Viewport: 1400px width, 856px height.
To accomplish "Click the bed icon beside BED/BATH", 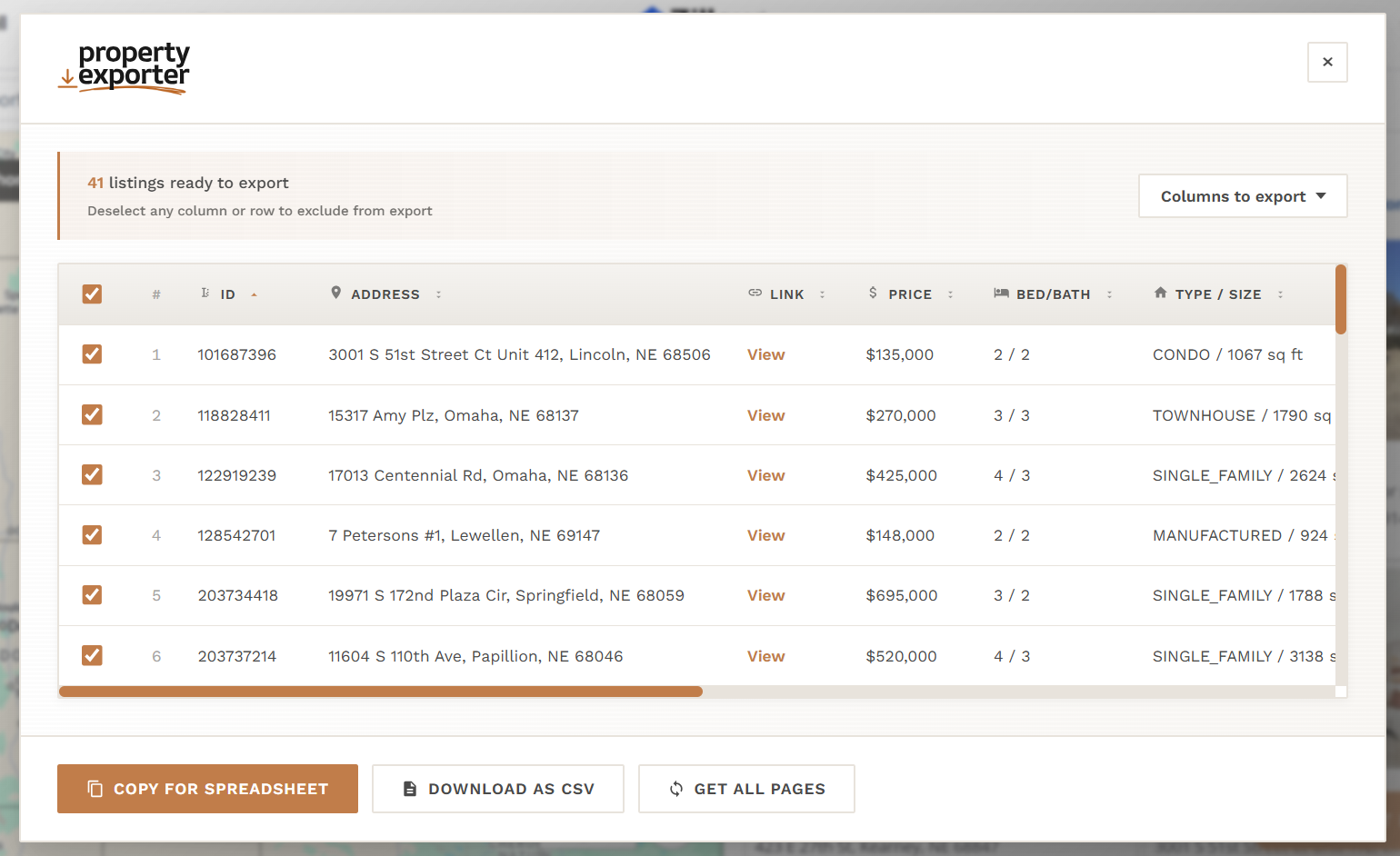I will pyautogui.click(x=1001, y=293).
